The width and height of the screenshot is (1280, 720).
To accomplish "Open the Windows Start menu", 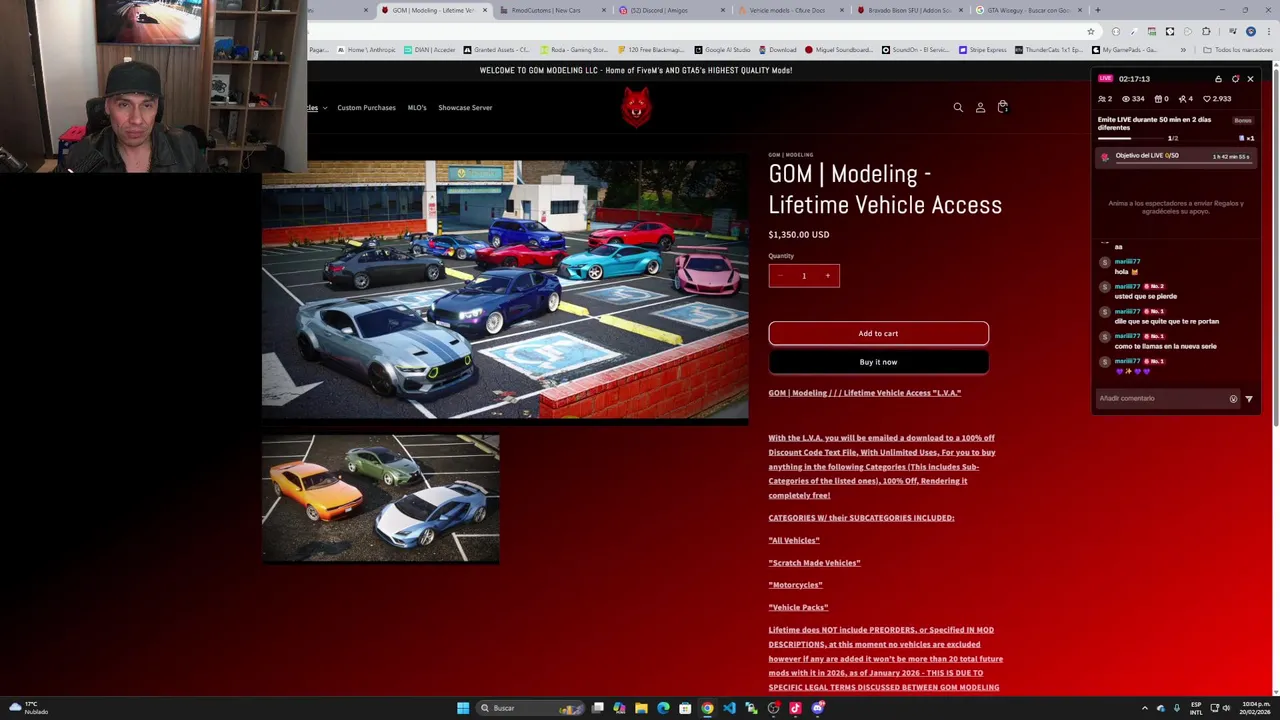I will [463, 708].
